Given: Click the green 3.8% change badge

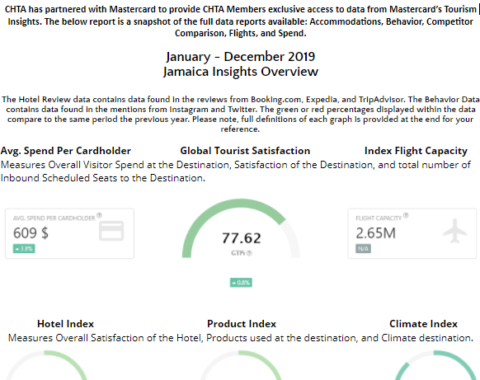Looking at the screenshot, I should pos(24,249).
